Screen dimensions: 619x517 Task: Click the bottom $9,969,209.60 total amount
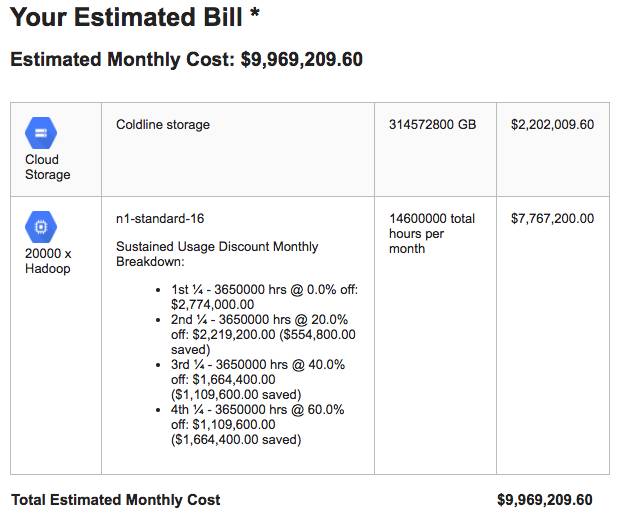(545, 500)
